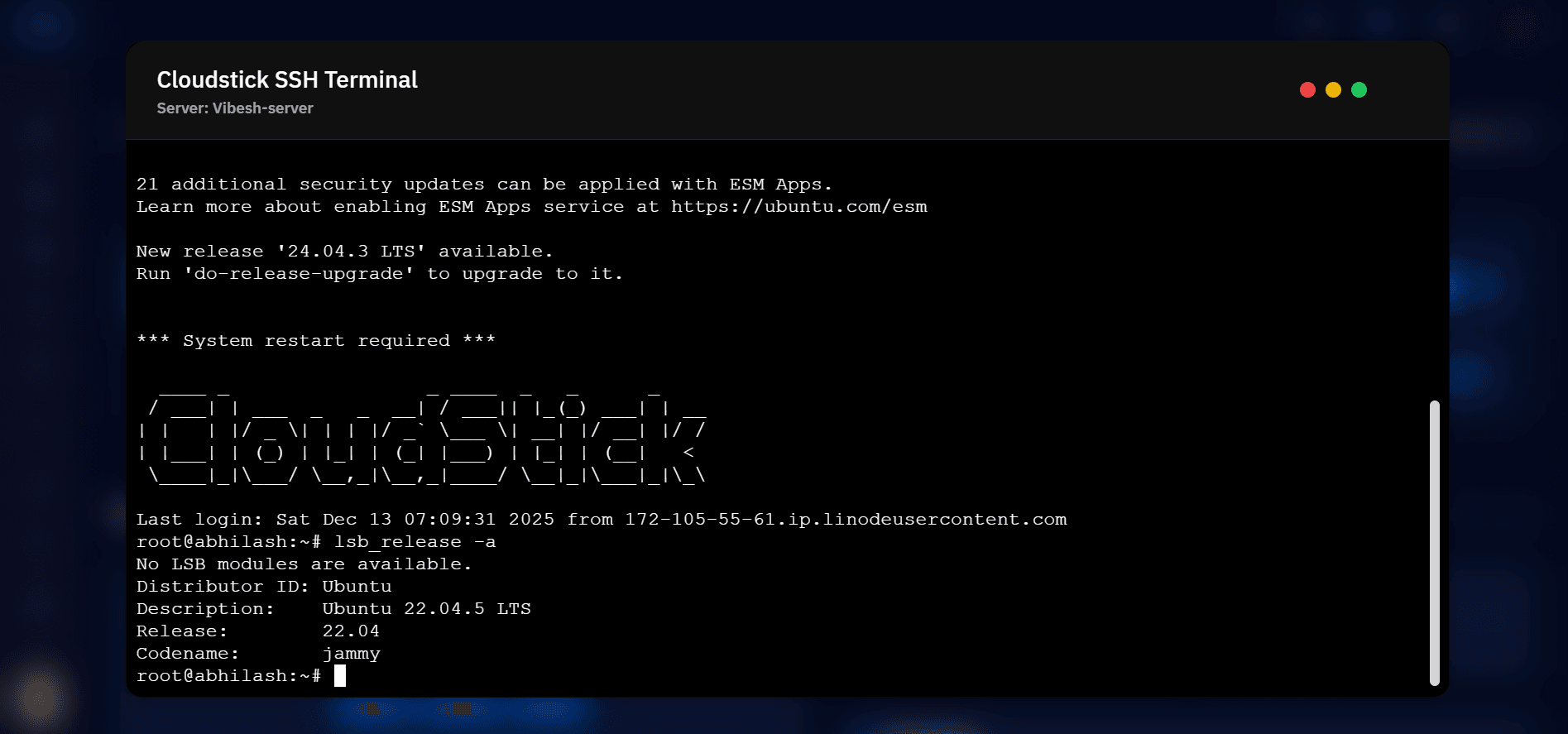
Task: Click the '*** System restart required ***' message
Action: 315,341
